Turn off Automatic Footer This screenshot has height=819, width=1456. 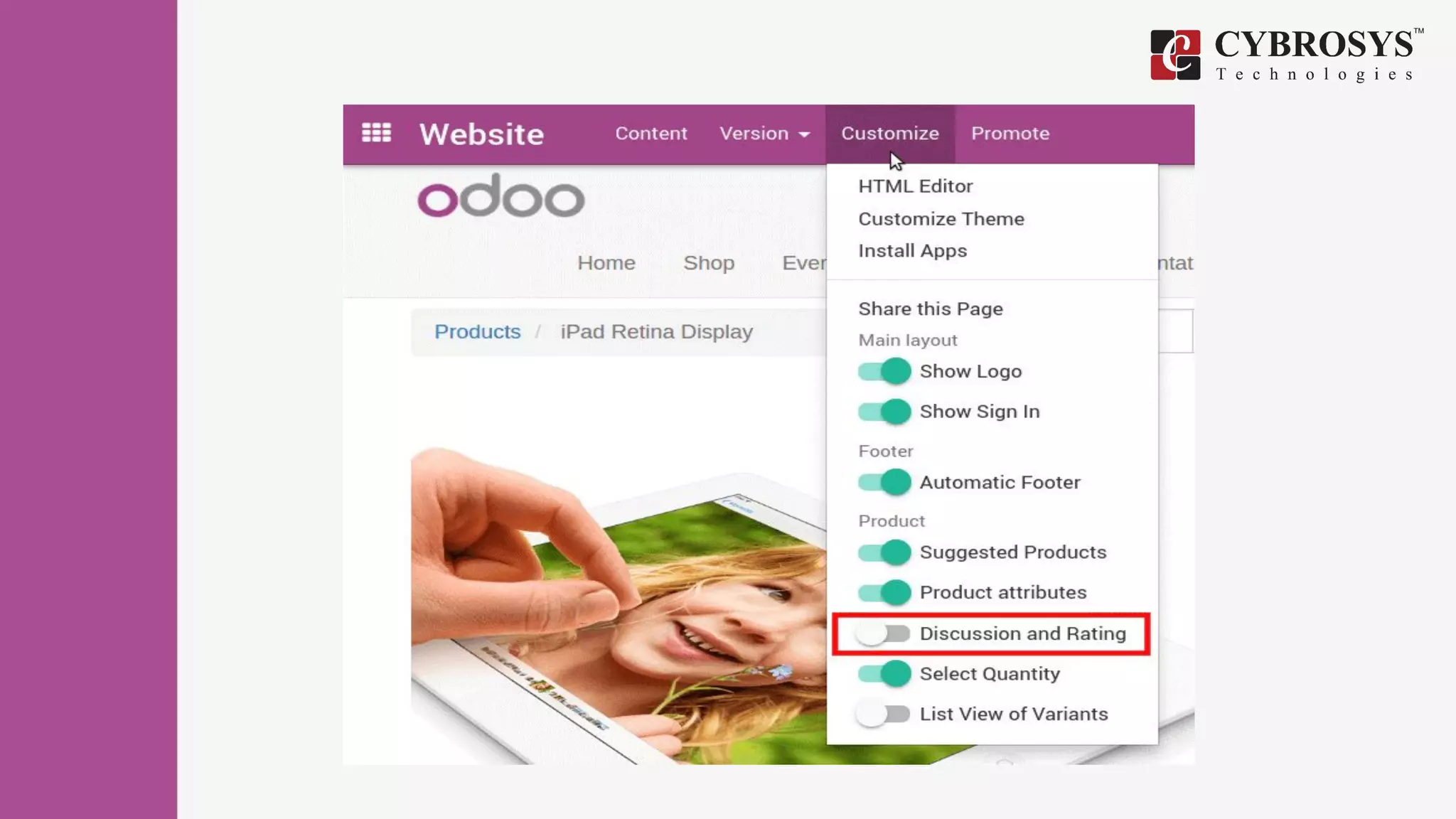884,482
